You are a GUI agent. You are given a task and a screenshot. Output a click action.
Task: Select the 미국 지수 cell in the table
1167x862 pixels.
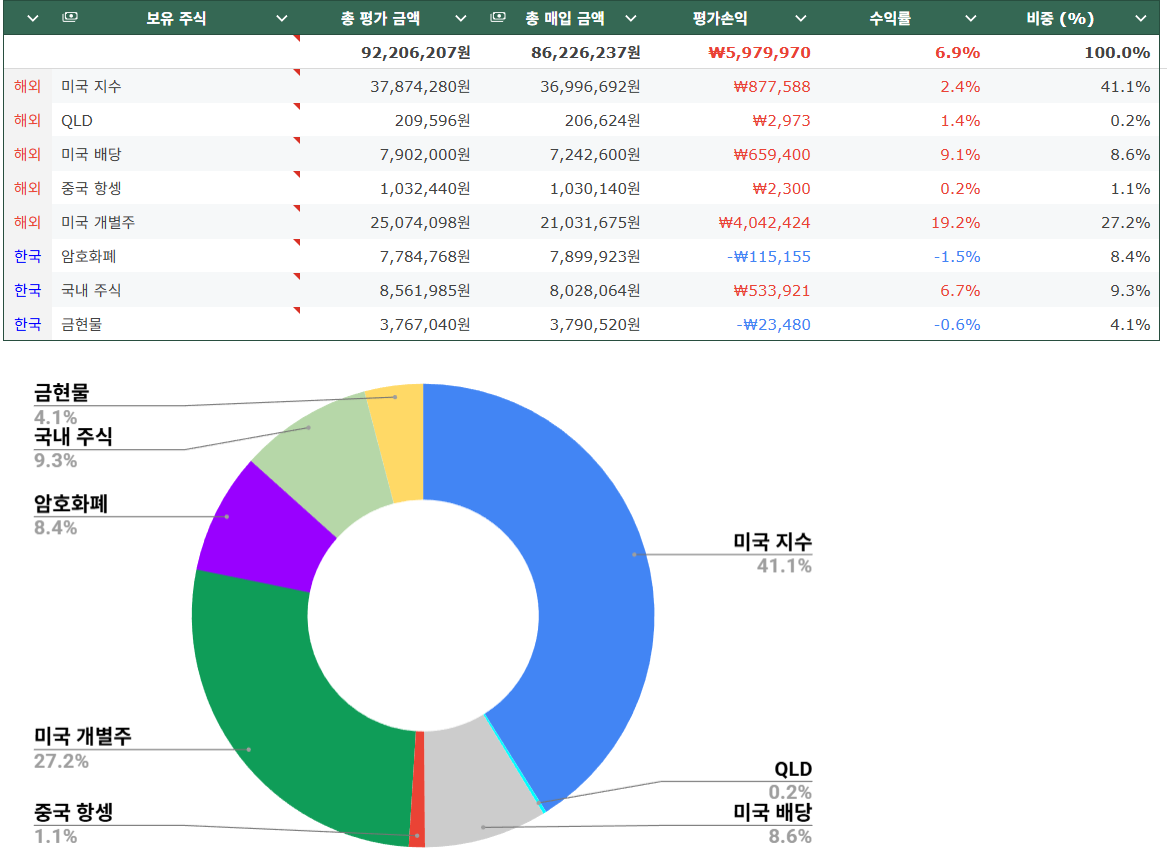coord(176,86)
